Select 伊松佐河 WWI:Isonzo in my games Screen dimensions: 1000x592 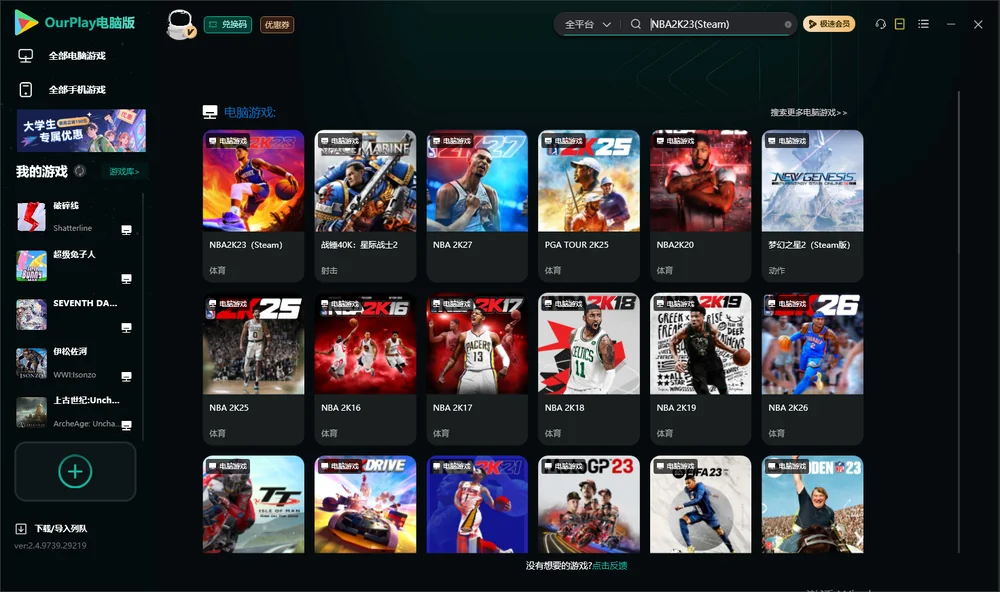75,363
